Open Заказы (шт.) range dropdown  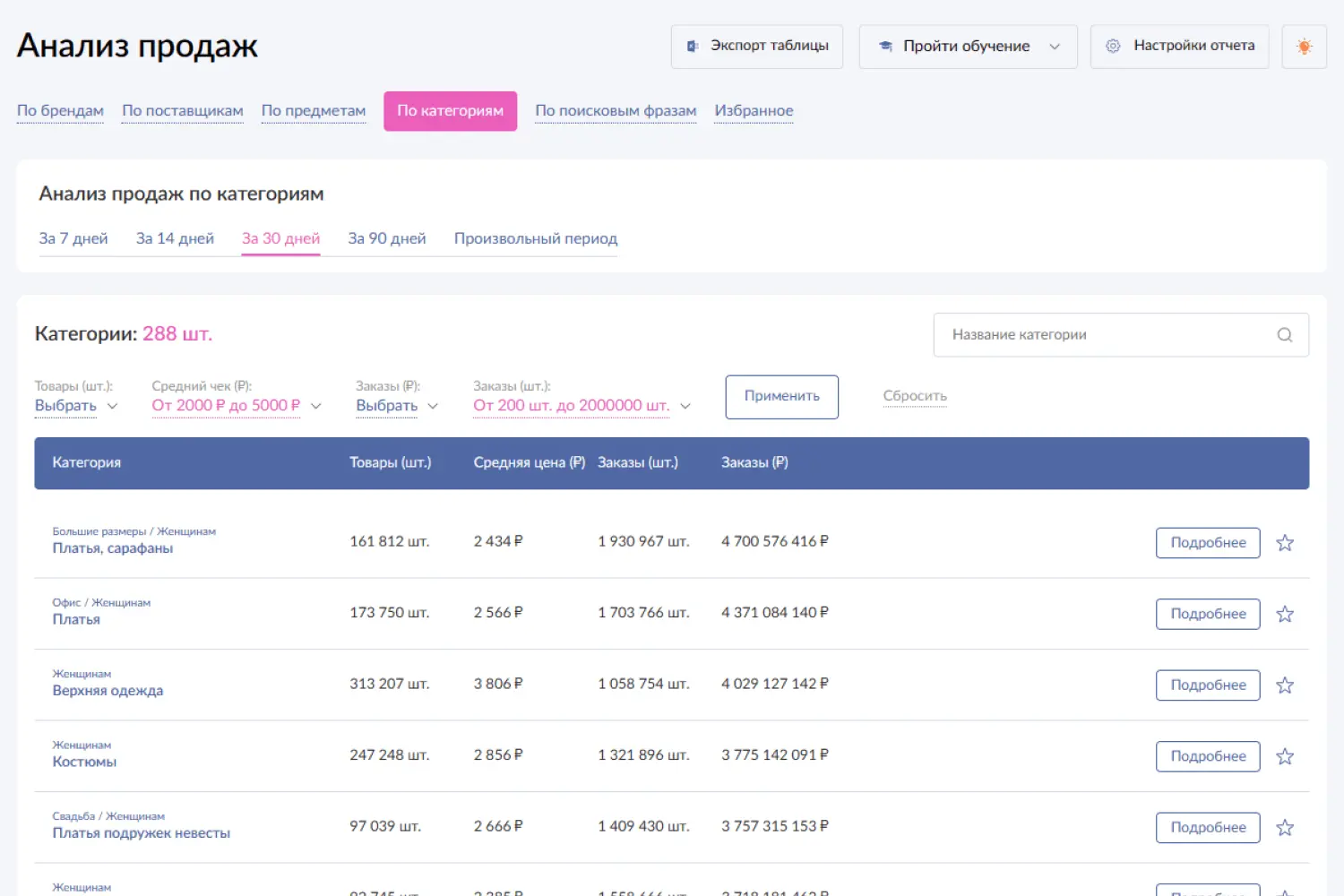tap(582, 406)
